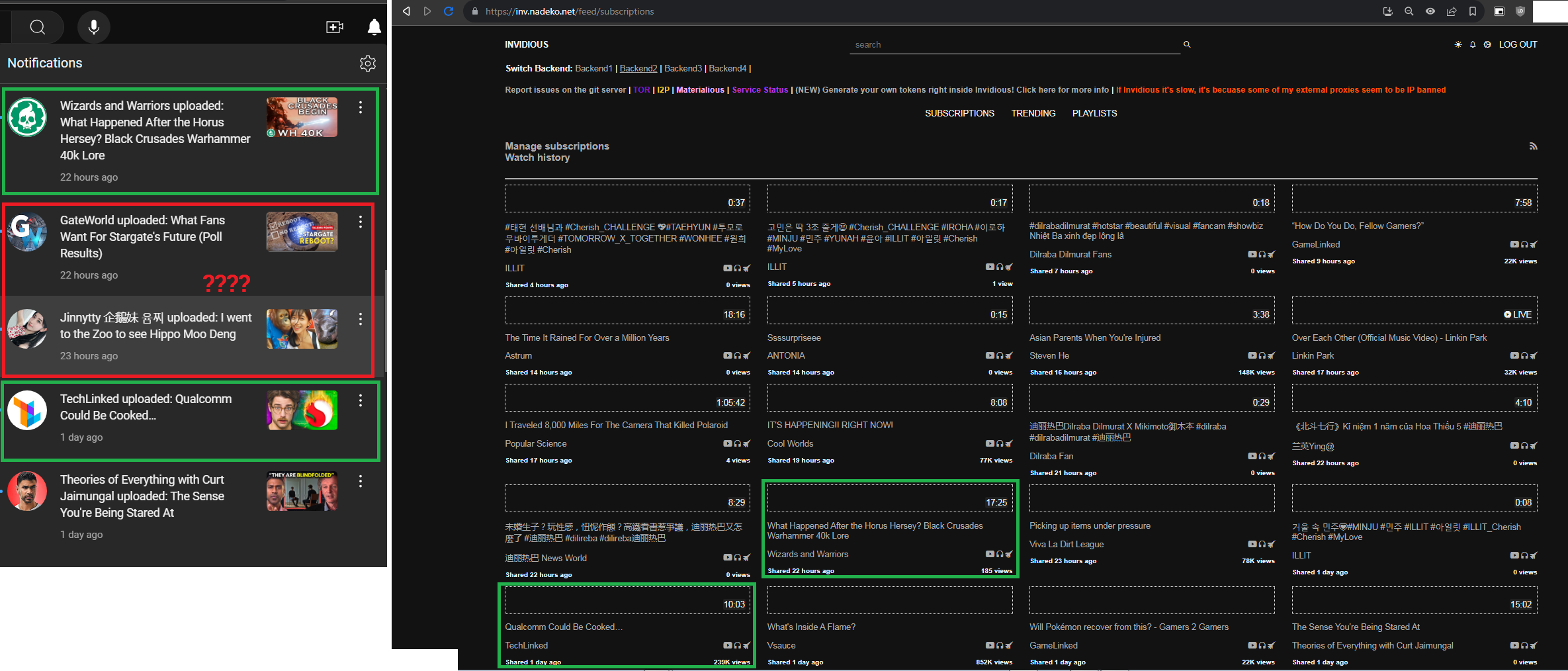Open the Popular Science channel link
The height and width of the screenshot is (671, 1568).
click(535, 443)
